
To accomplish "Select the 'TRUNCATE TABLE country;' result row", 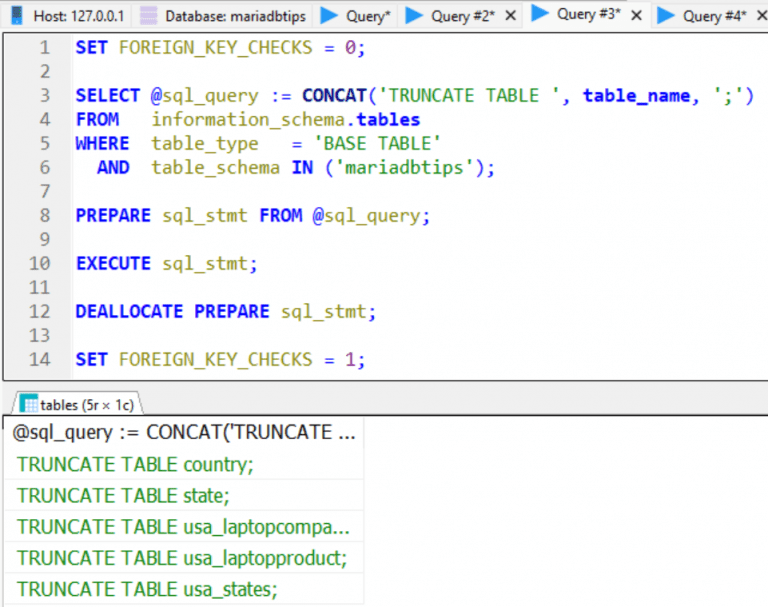I will tap(184, 464).
